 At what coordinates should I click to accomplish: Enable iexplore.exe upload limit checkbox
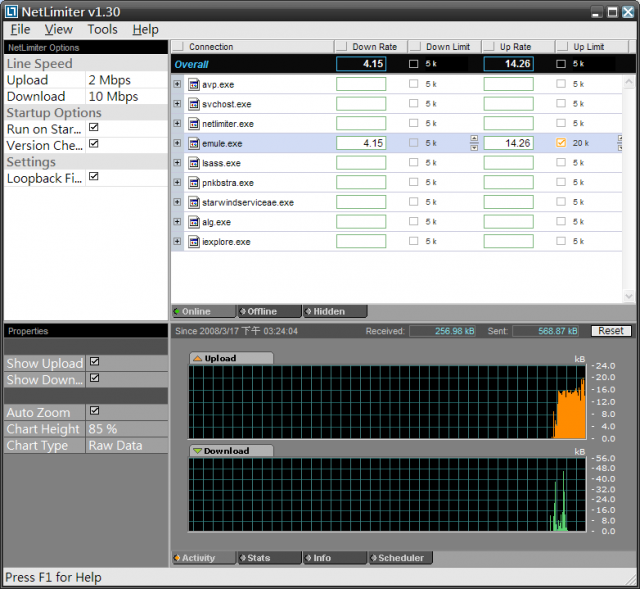(x=561, y=241)
